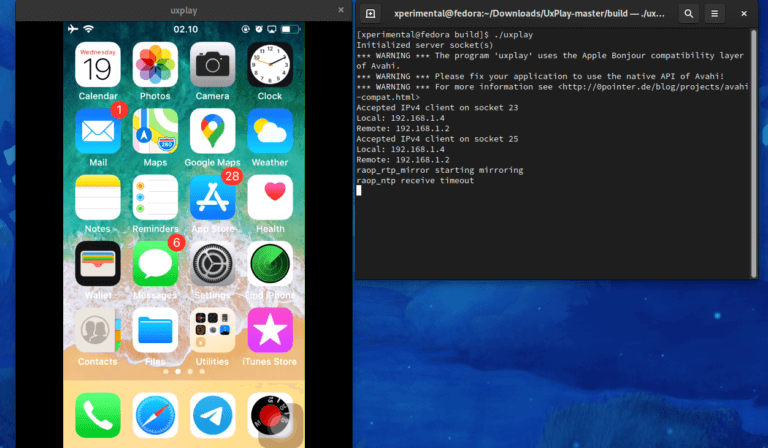Screen dimensions: 768x448
Task: Open the Photos app icon
Action: click(x=155, y=65)
